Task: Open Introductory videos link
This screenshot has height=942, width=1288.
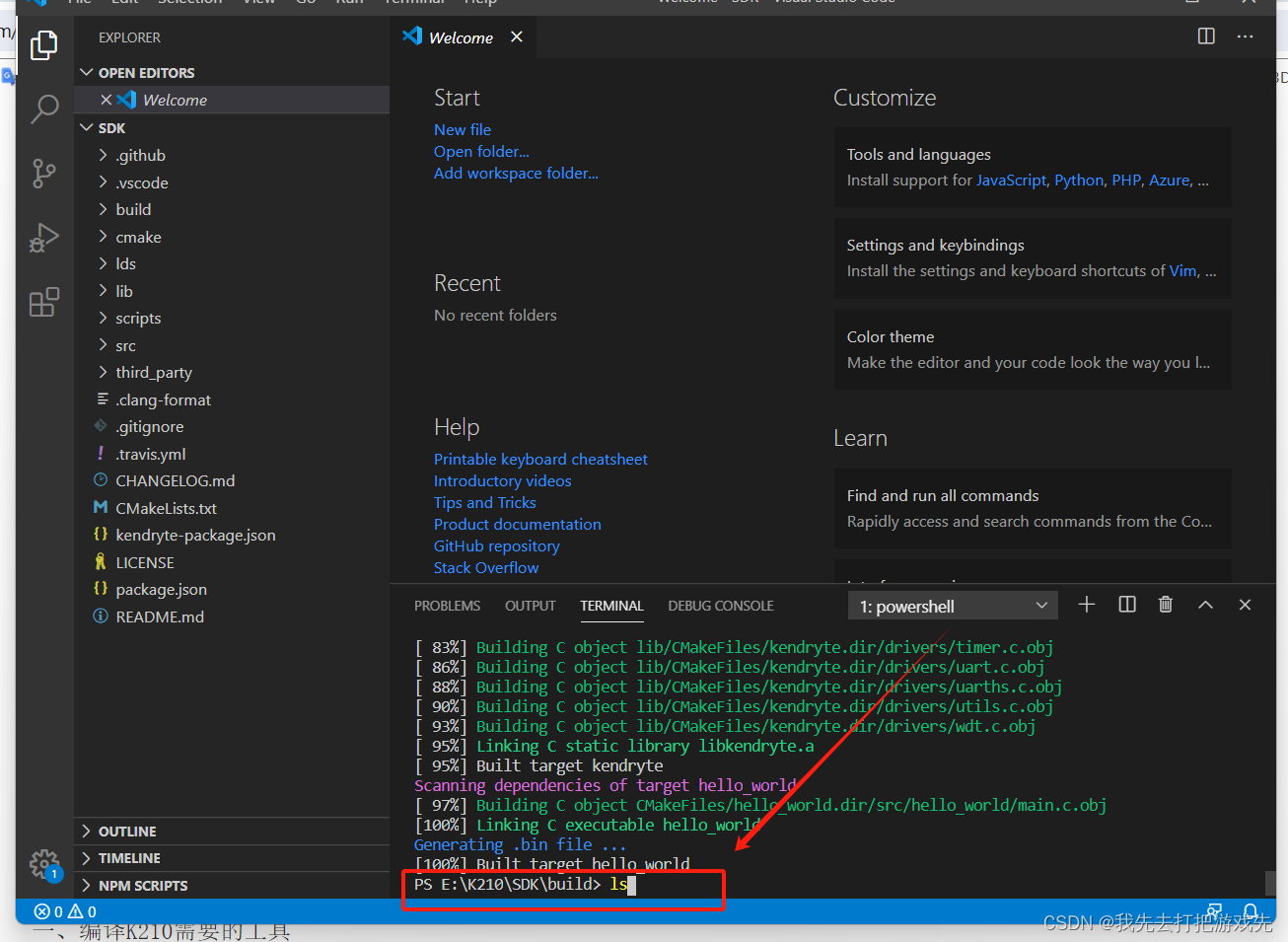Action: 503,480
